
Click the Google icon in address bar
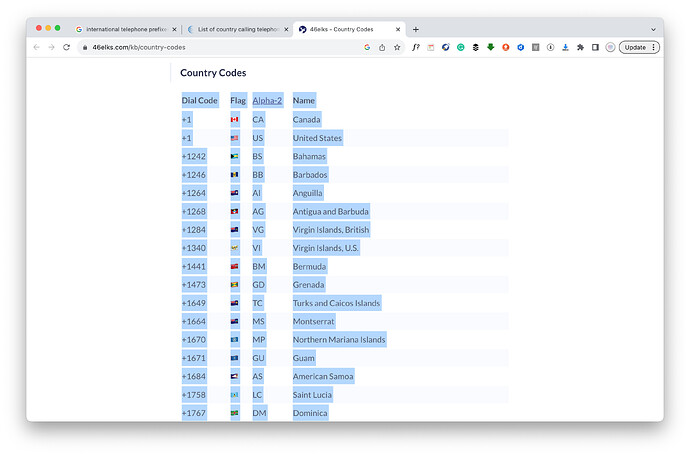pos(367,47)
